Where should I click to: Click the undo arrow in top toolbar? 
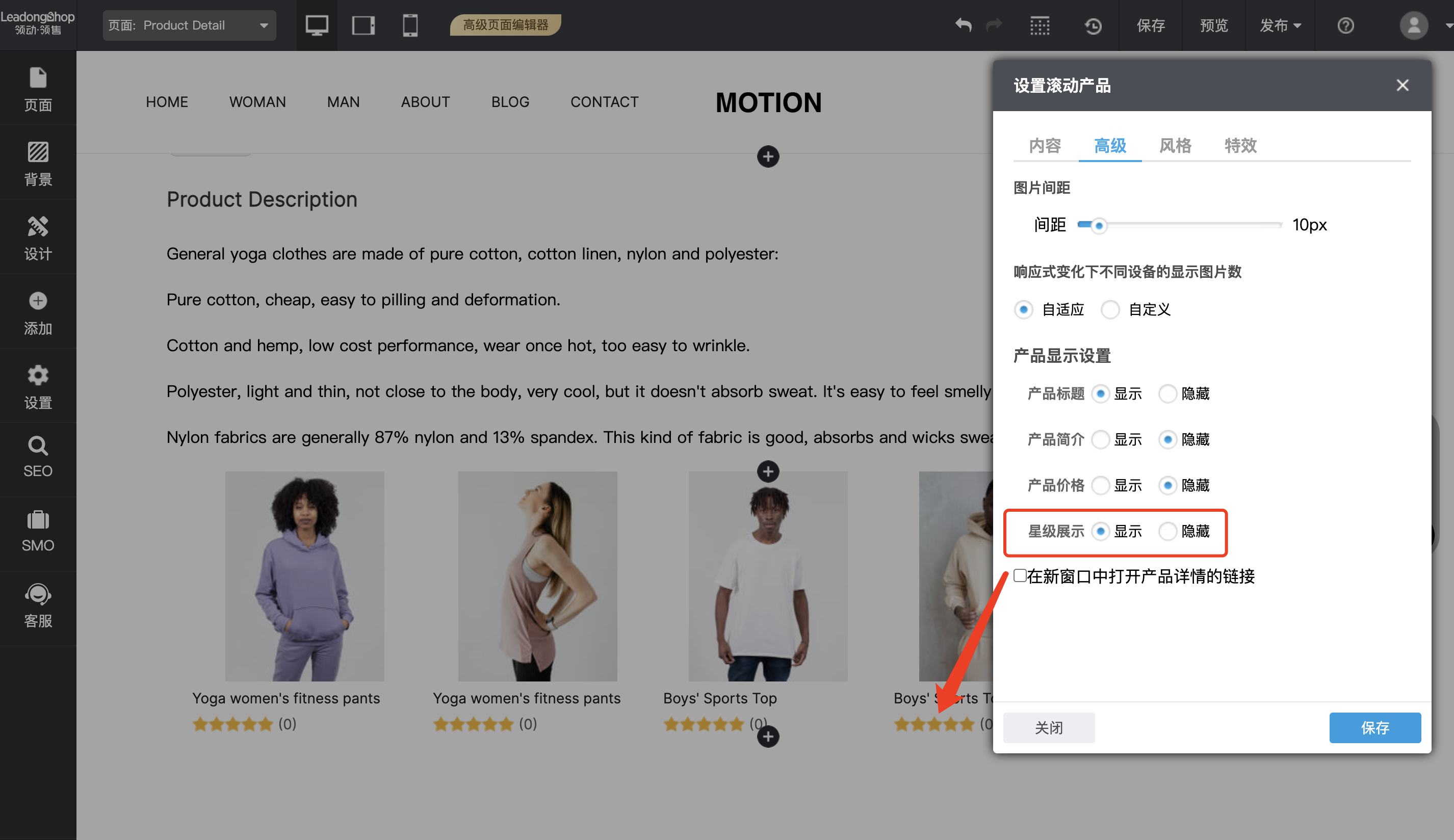click(x=963, y=25)
